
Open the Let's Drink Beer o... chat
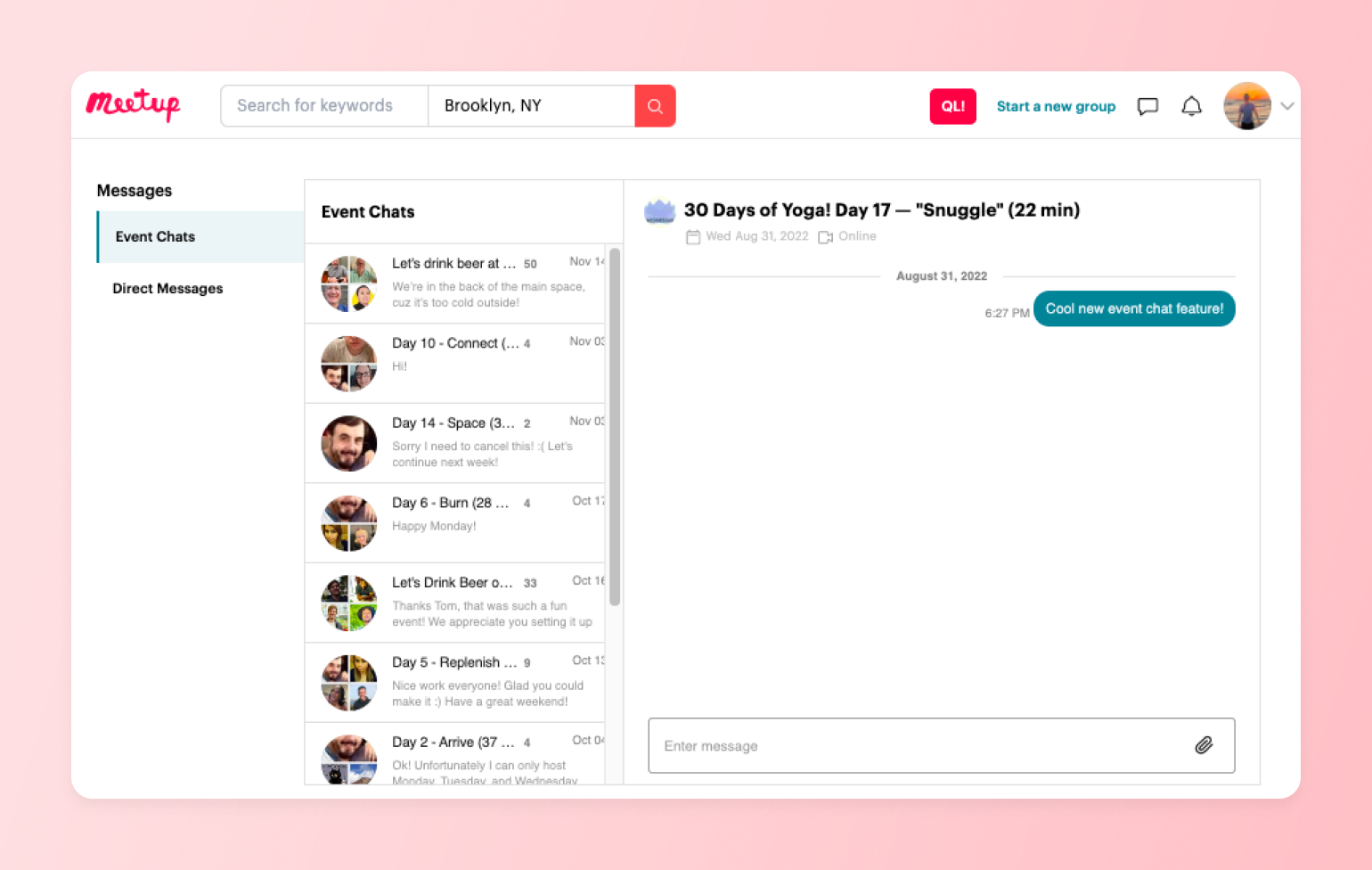point(455,603)
